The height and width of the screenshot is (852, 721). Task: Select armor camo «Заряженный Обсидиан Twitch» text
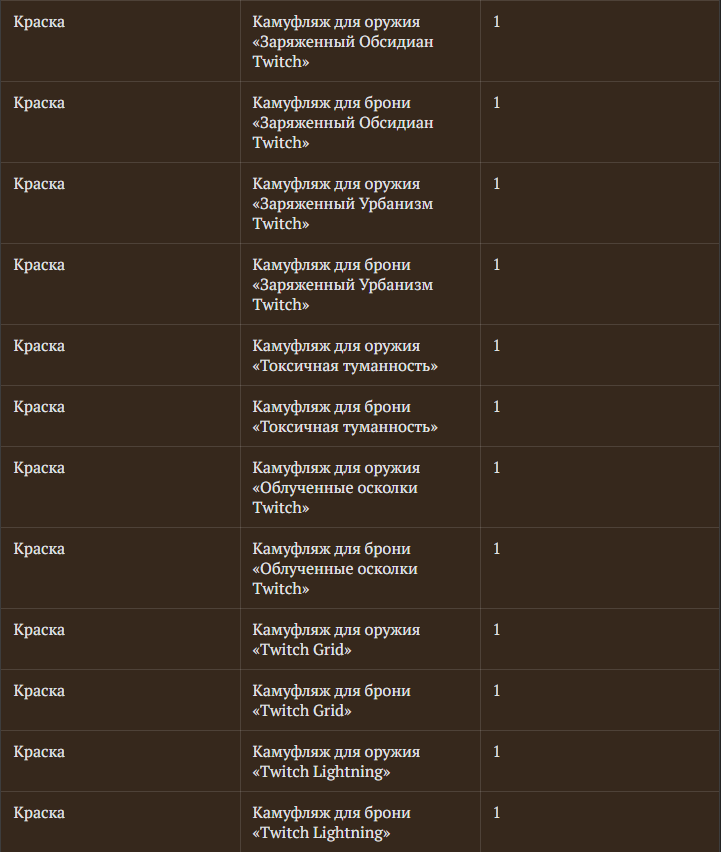tap(343, 122)
